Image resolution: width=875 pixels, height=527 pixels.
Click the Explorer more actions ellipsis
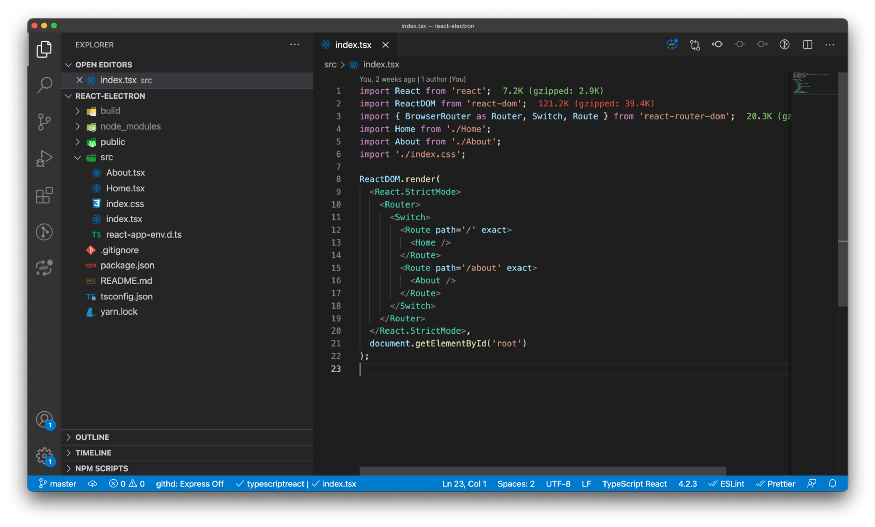pos(295,45)
